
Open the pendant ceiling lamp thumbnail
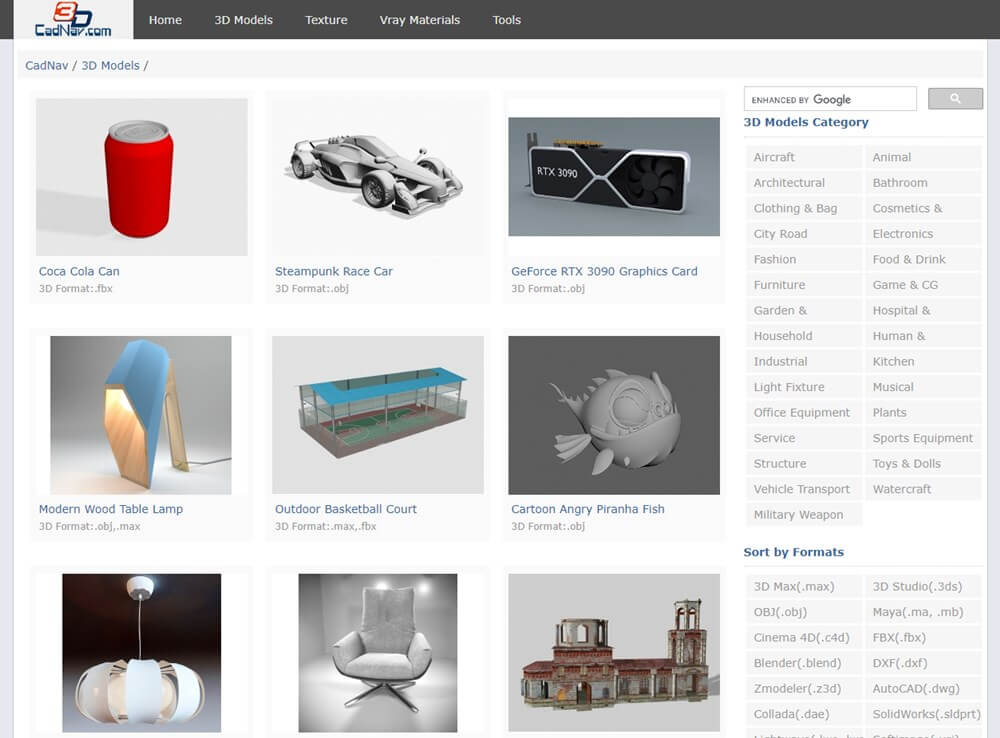[142, 653]
